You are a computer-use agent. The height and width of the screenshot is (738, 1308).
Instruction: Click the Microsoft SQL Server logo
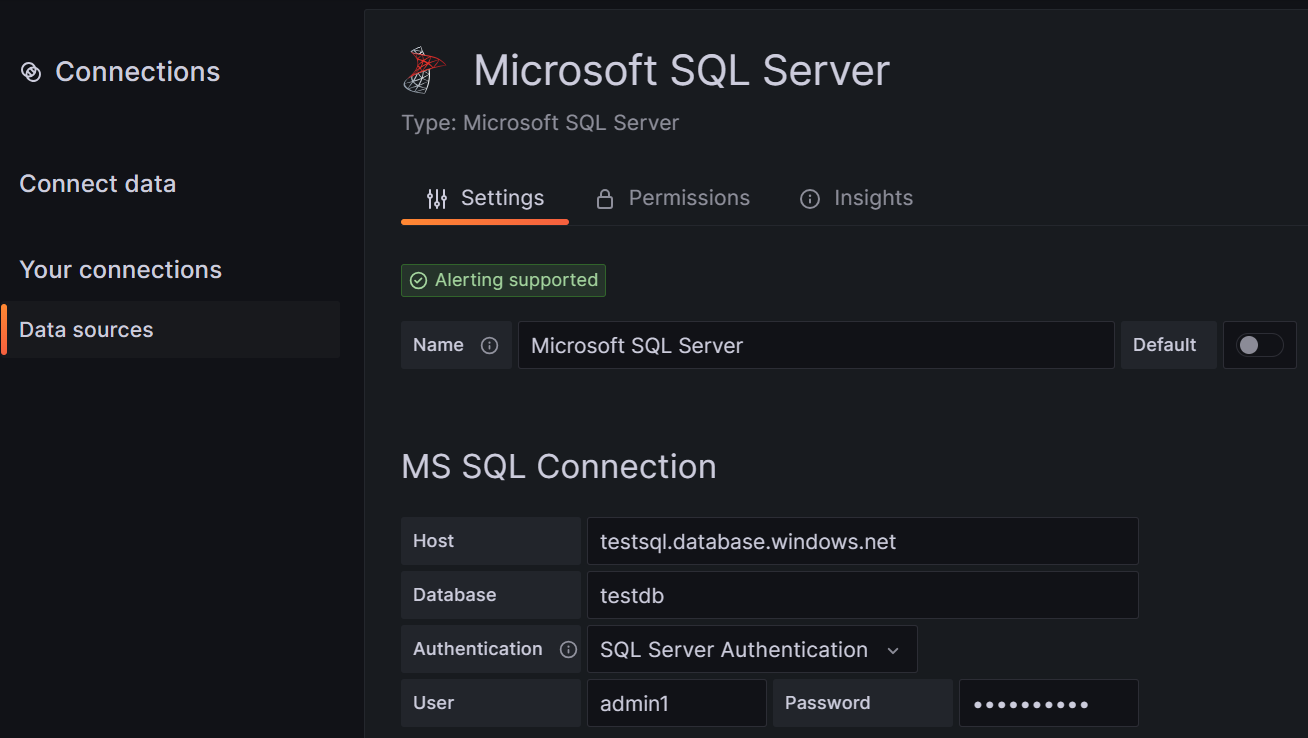point(423,71)
